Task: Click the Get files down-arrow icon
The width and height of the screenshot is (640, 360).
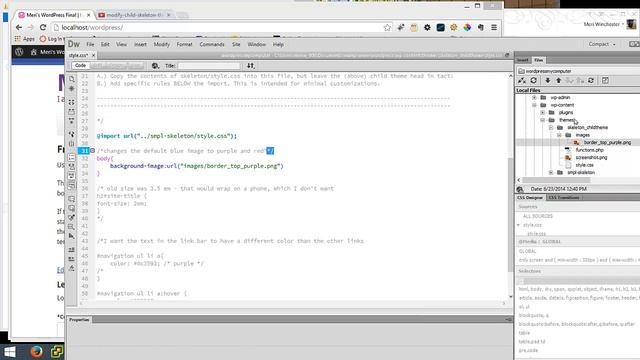Action: click(548, 80)
